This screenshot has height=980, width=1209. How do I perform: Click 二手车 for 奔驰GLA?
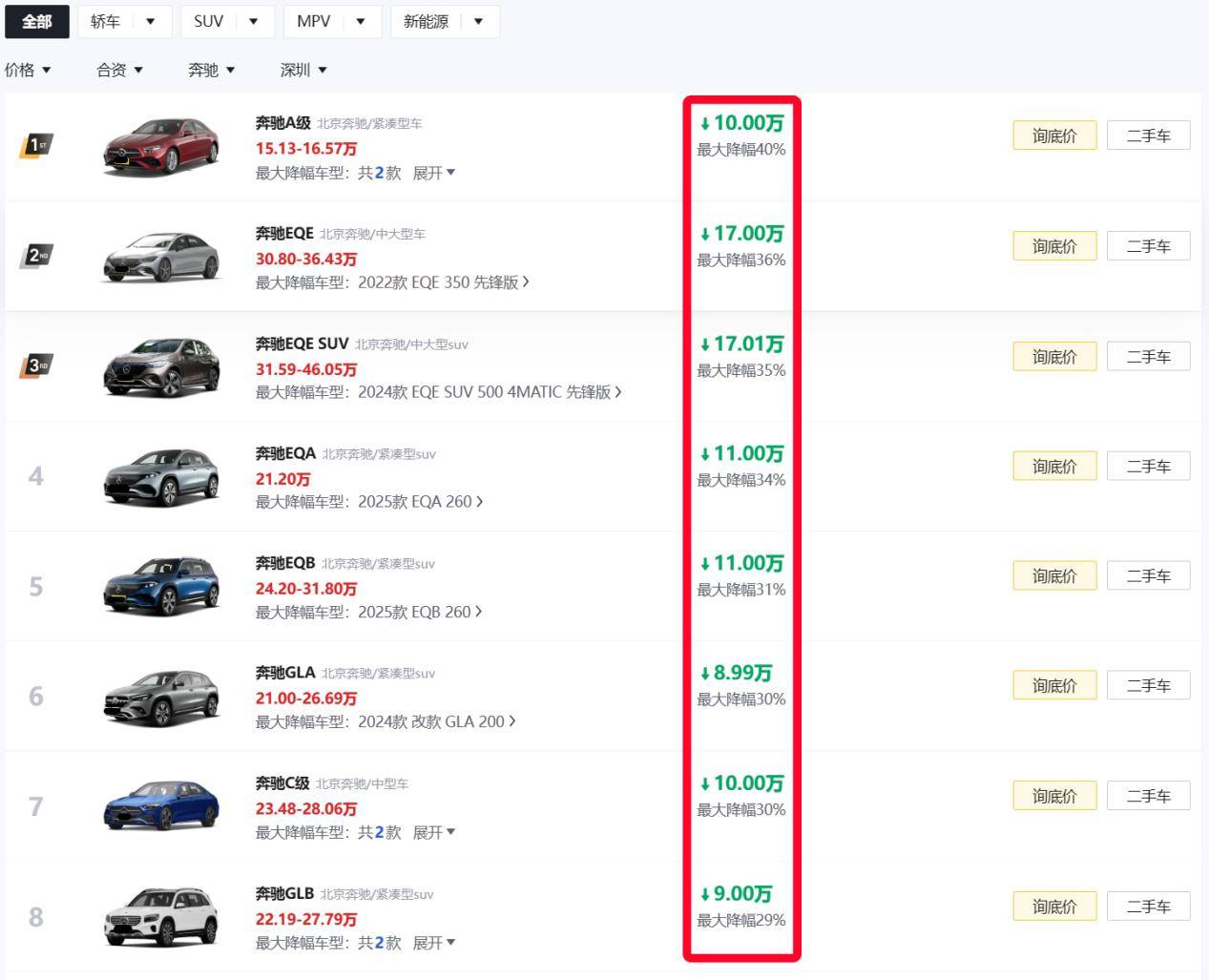[x=1148, y=685]
